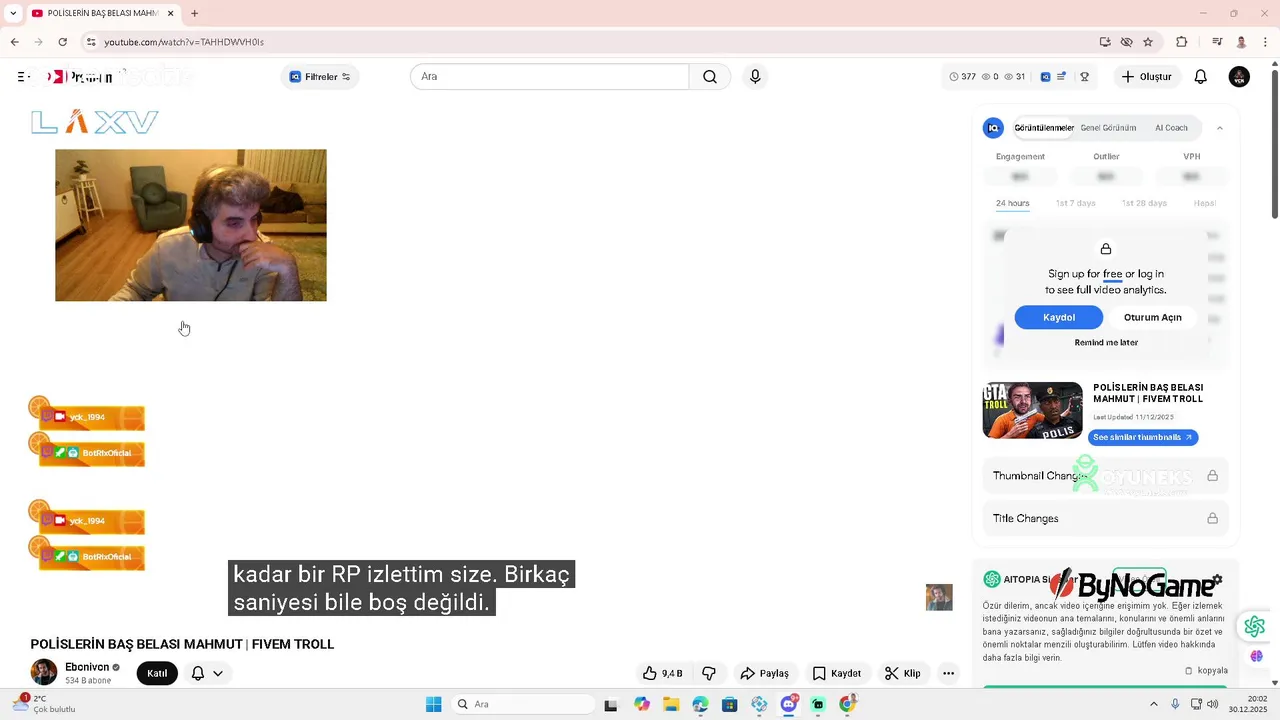Click the purple floating extension icon

tap(1256, 656)
